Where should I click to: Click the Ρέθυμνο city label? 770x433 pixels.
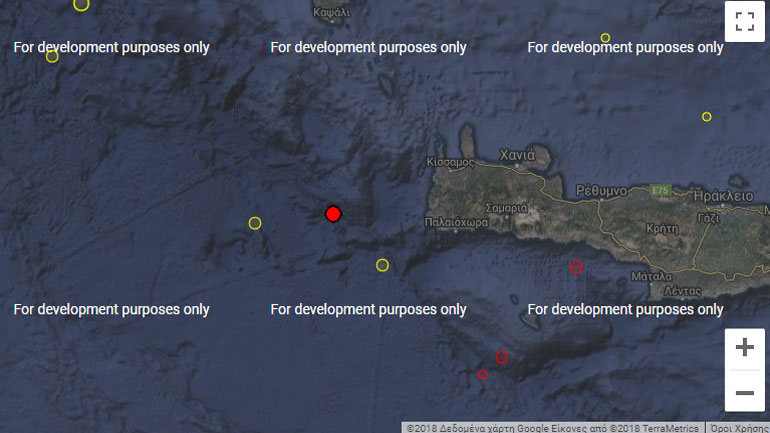601,190
